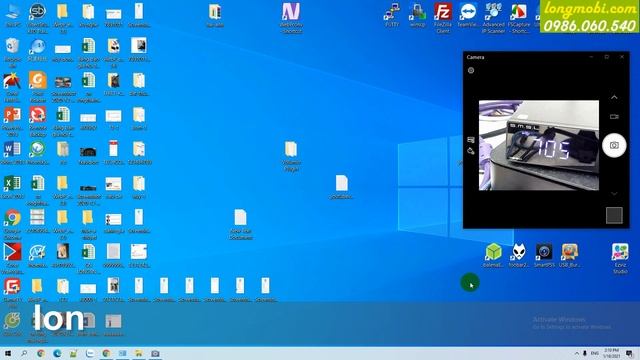Select the Excel desktop shortcut
The image size is (640, 360).
[12, 187]
